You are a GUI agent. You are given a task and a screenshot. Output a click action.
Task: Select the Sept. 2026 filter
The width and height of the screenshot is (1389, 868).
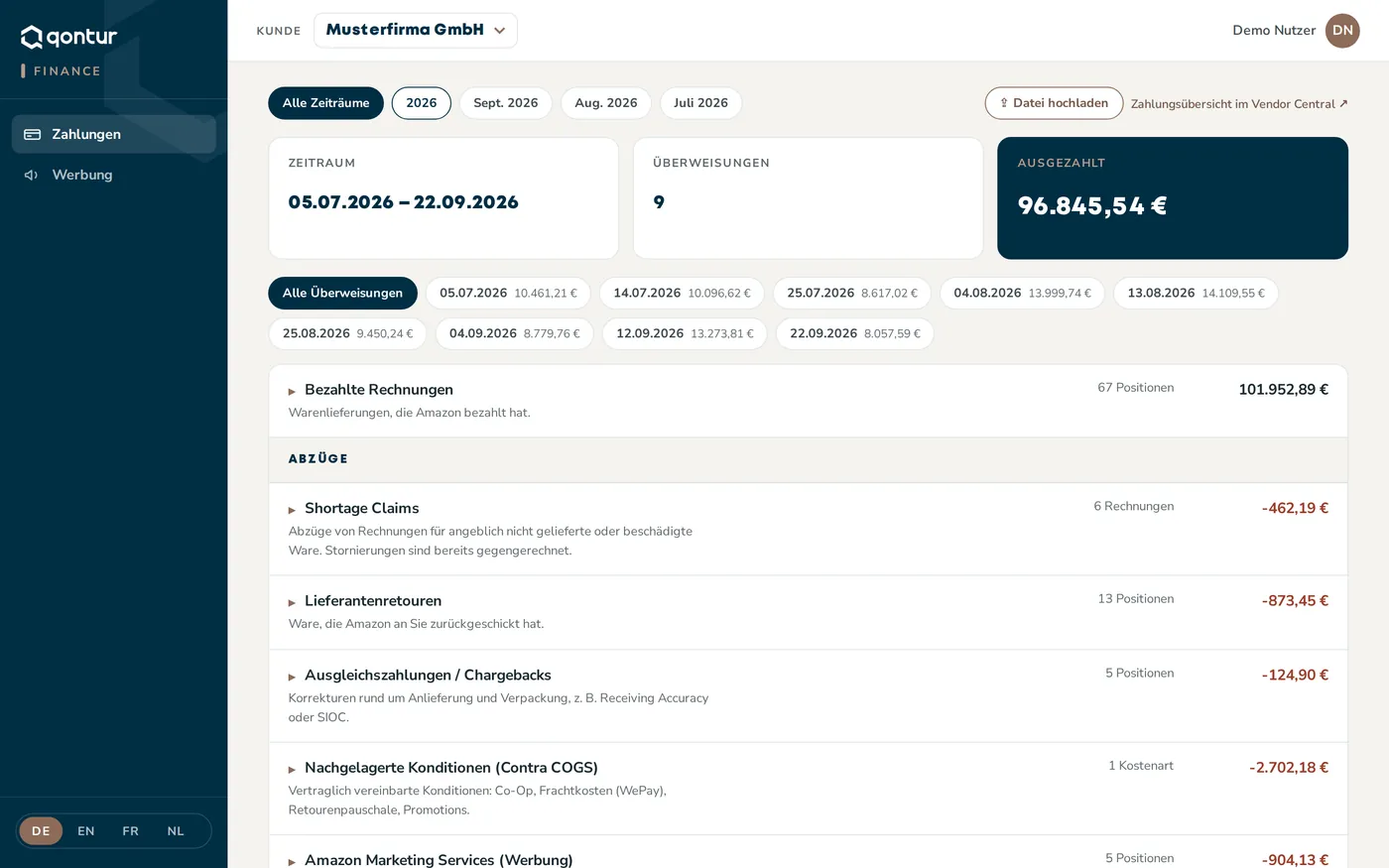click(506, 103)
